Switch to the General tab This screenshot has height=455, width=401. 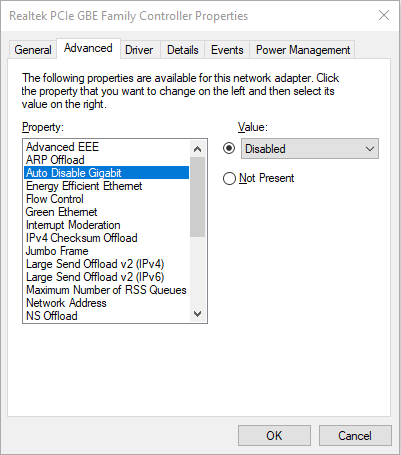(x=33, y=50)
